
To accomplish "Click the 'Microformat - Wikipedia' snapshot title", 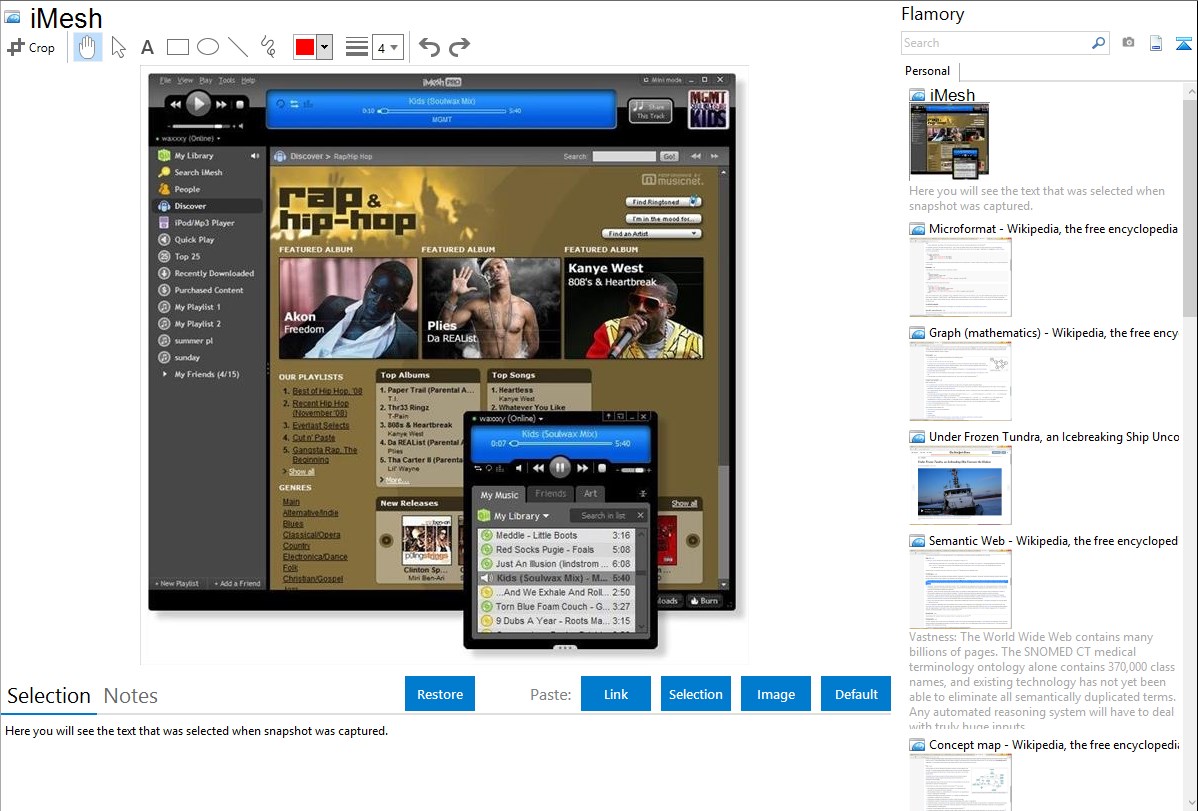I will (x=1053, y=229).
